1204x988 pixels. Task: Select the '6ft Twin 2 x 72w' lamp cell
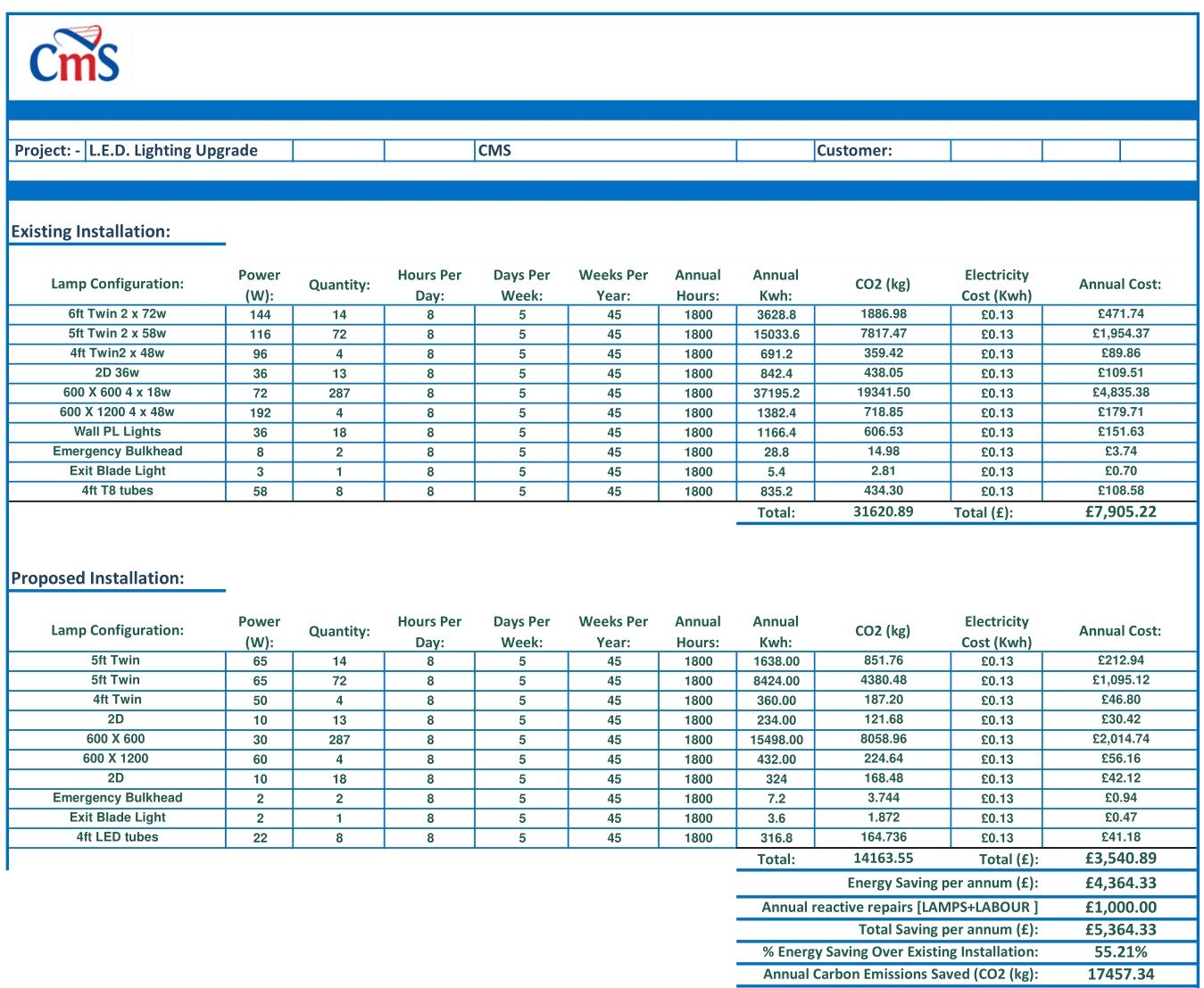click(117, 314)
